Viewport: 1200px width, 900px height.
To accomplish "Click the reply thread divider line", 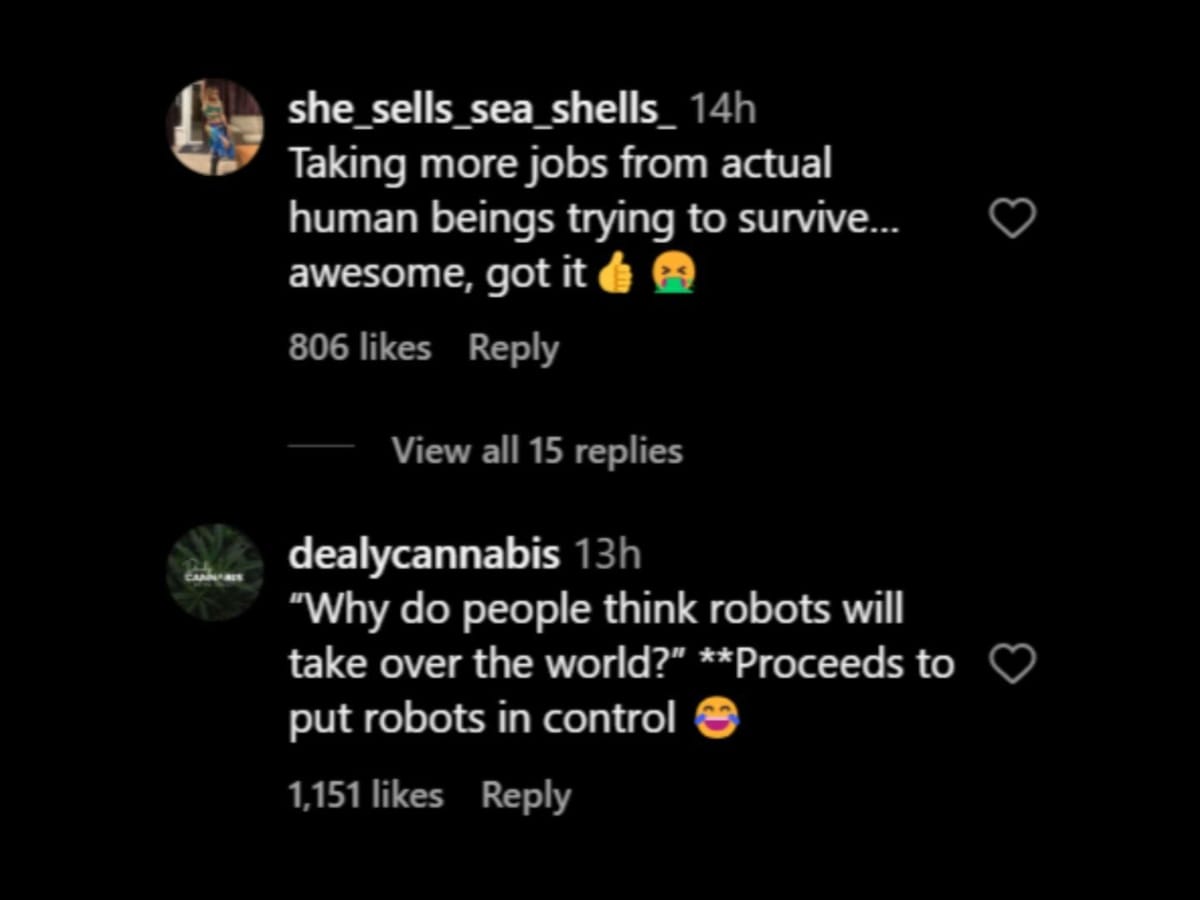I will (322, 450).
